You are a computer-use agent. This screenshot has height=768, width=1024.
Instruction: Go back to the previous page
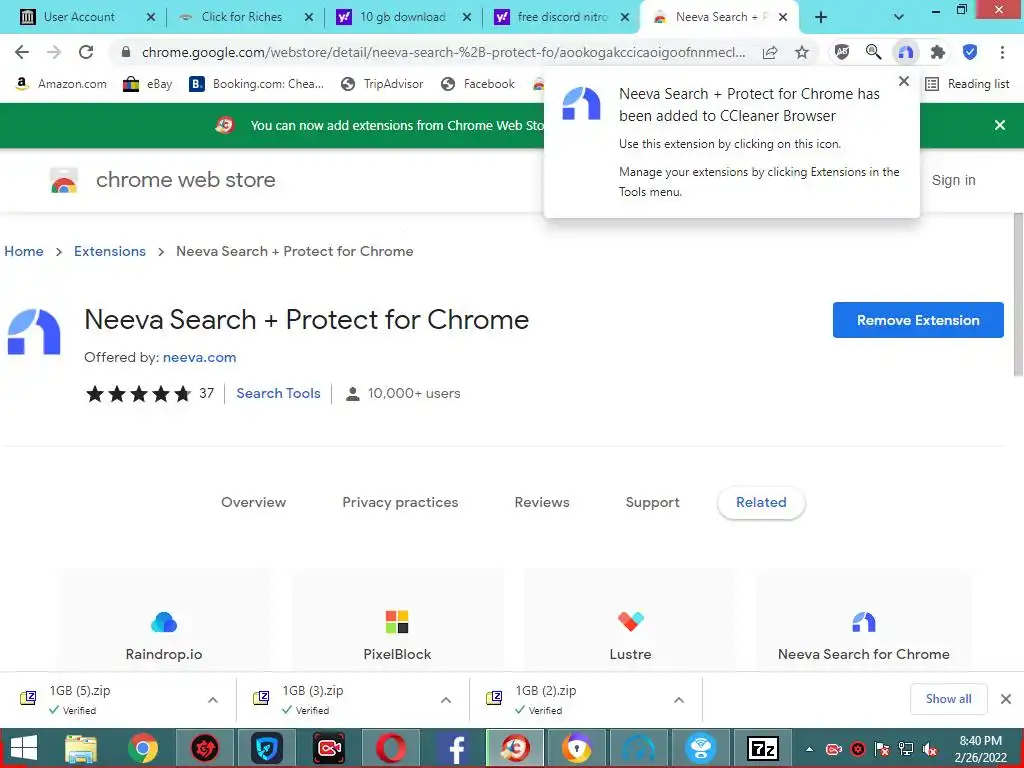tap(22, 52)
